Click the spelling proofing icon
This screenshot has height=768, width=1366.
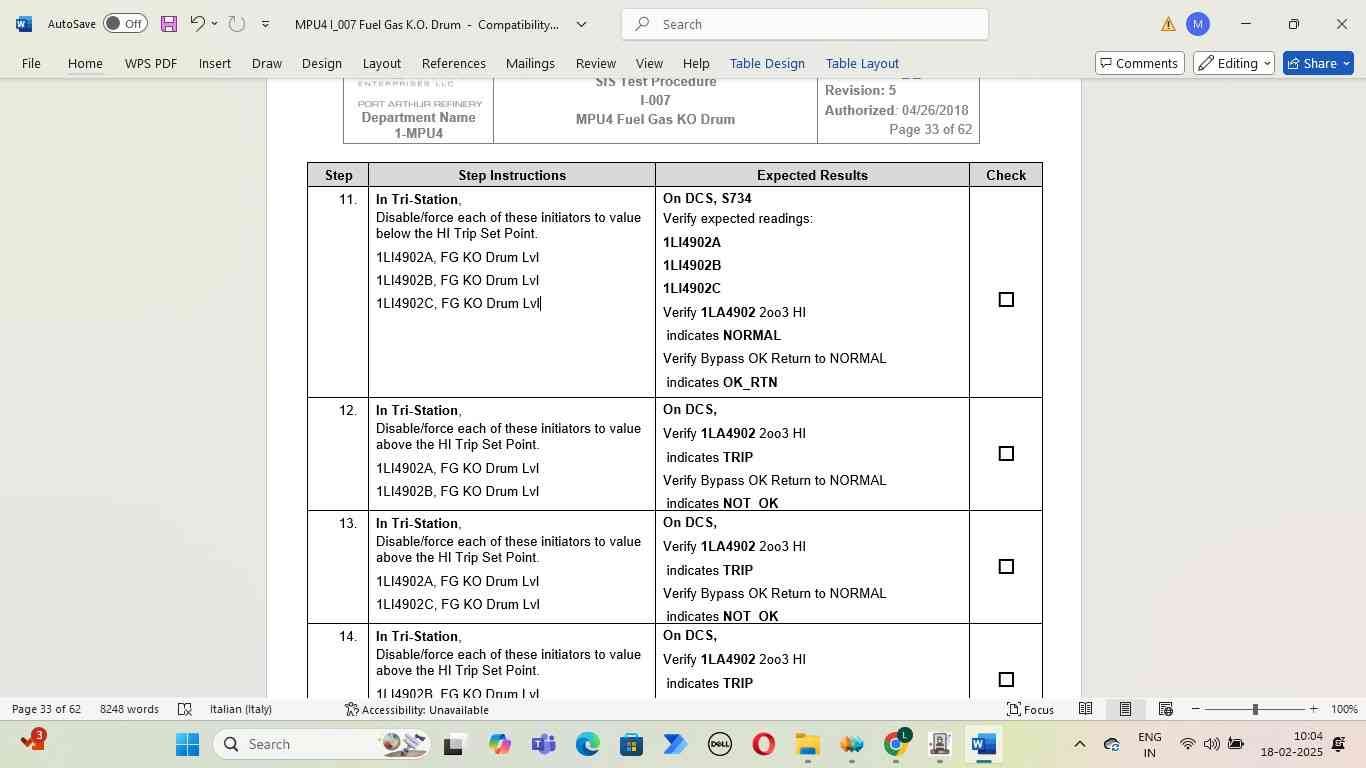click(x=185, y=709)
